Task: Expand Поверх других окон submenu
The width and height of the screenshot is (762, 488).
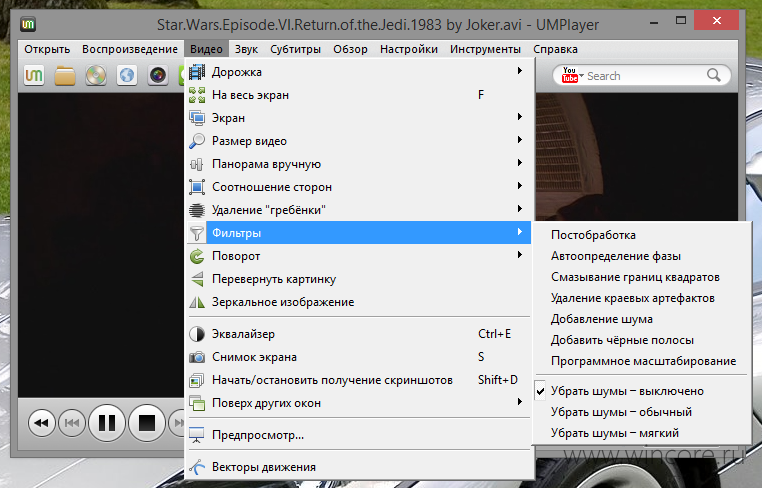Action: tap(520, 402)
